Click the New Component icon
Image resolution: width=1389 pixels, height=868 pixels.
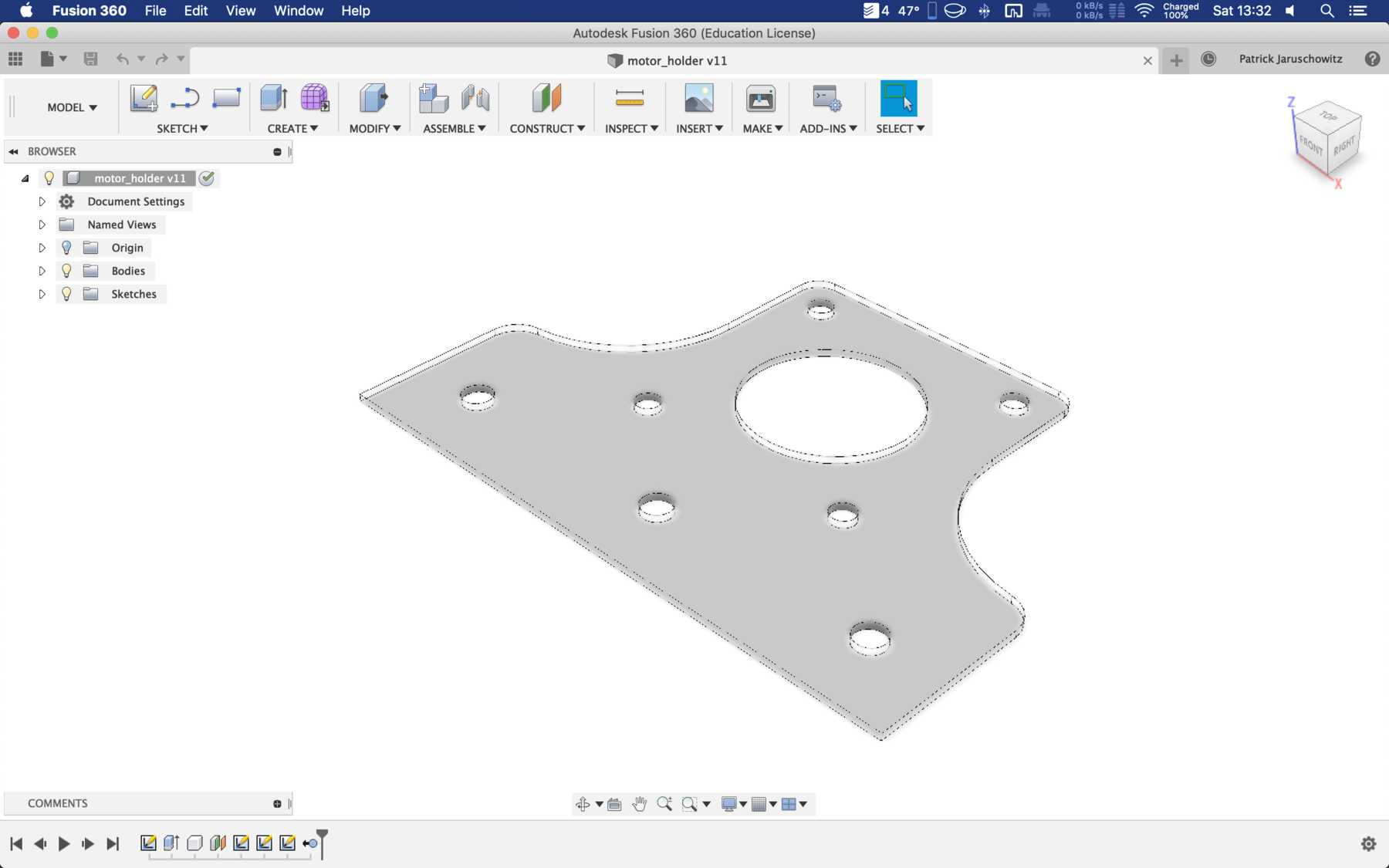(434, 99)
